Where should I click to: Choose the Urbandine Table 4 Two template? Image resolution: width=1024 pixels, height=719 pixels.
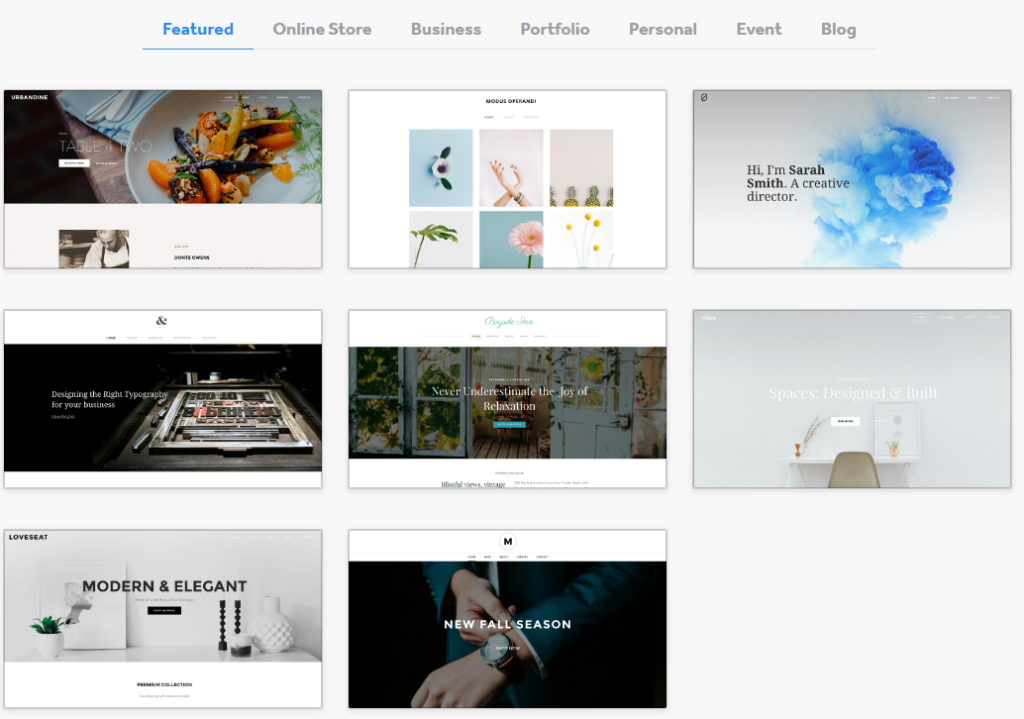(163, 179)
